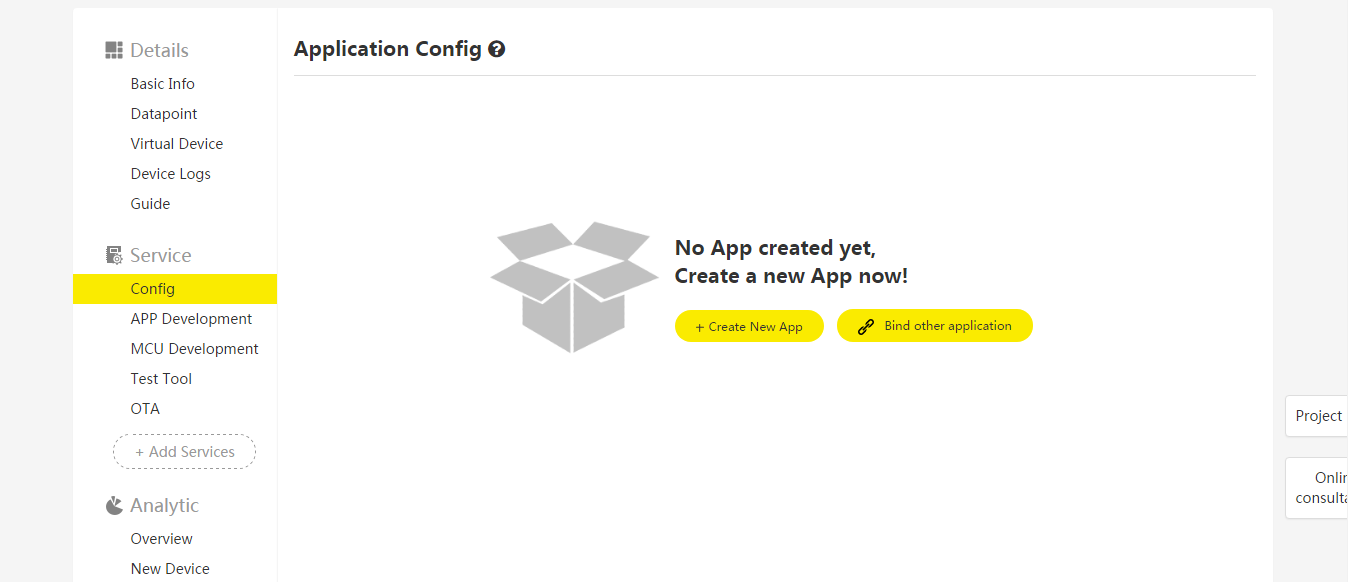Go to MCU Development
The image size is (1348, 582).
click(x=194, y=348)
